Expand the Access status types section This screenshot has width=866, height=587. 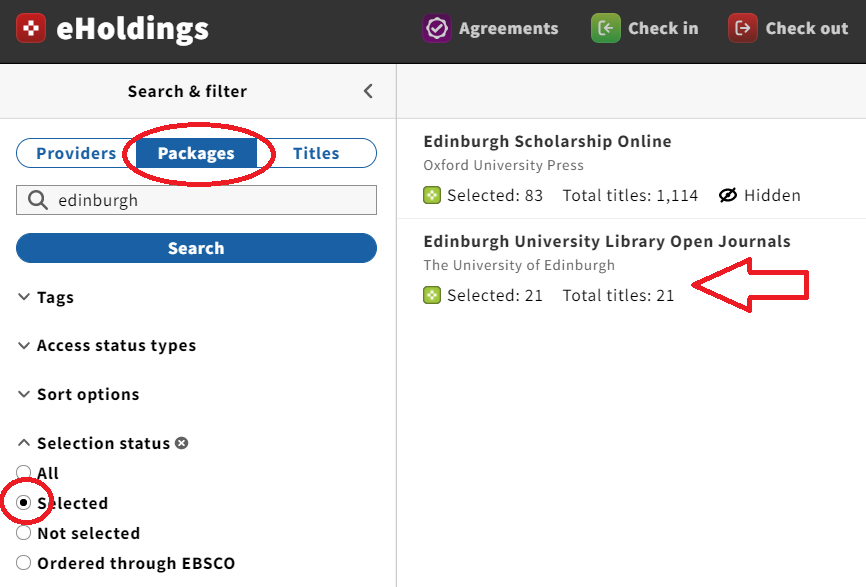tap(107, 346)
